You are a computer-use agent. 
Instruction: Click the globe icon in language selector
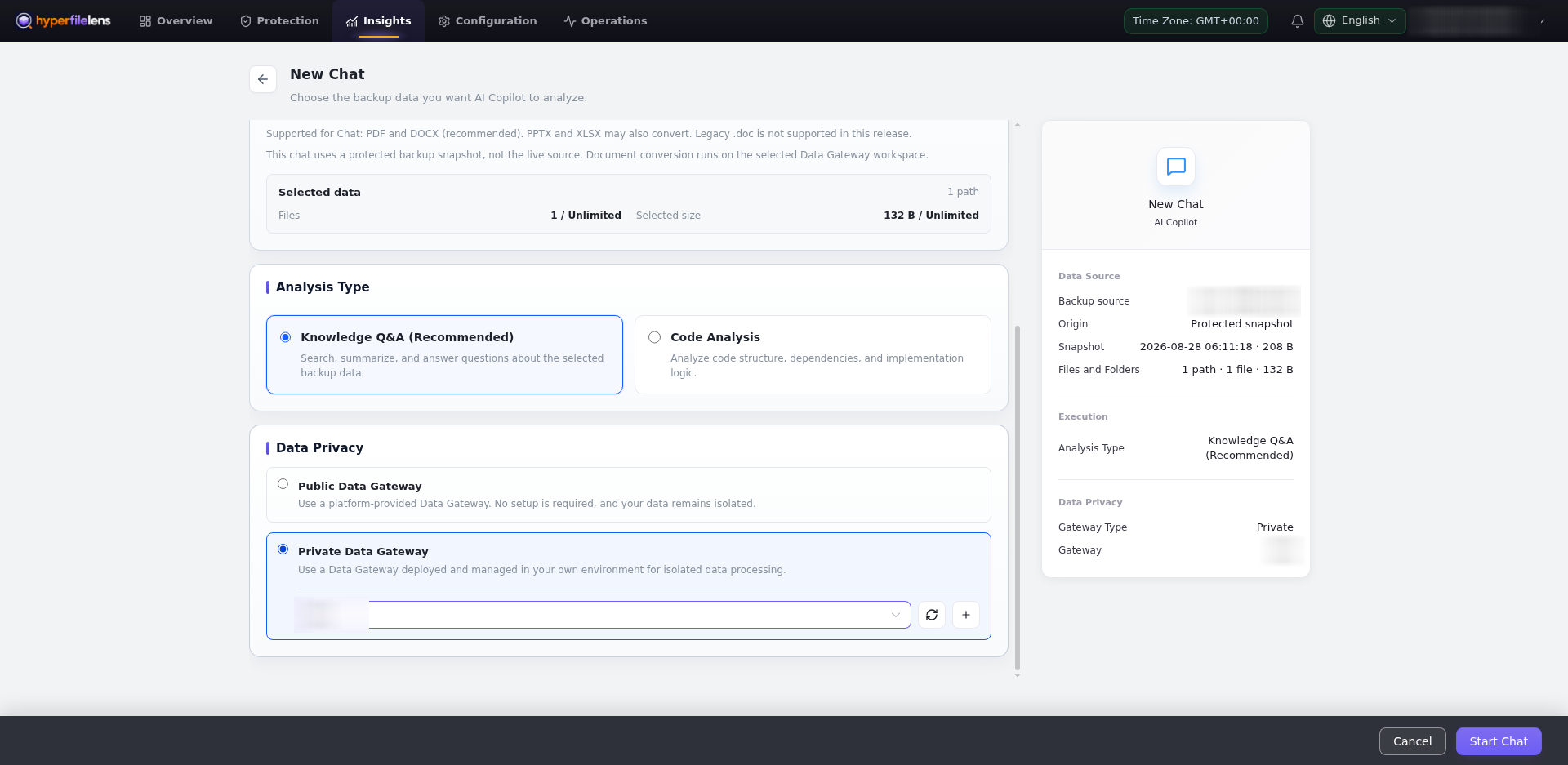1329,20
